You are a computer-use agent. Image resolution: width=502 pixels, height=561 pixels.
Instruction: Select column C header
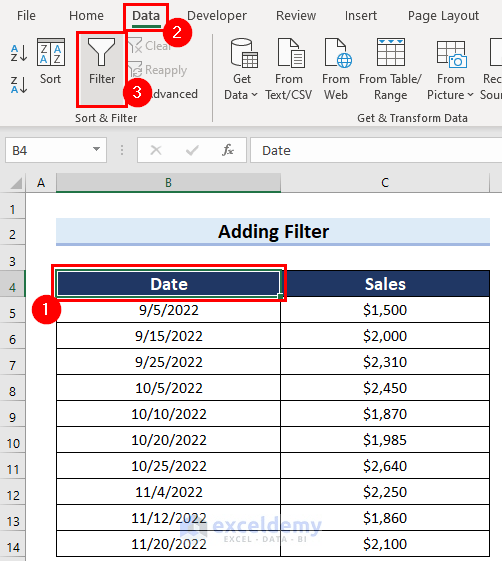coord(385,183)
